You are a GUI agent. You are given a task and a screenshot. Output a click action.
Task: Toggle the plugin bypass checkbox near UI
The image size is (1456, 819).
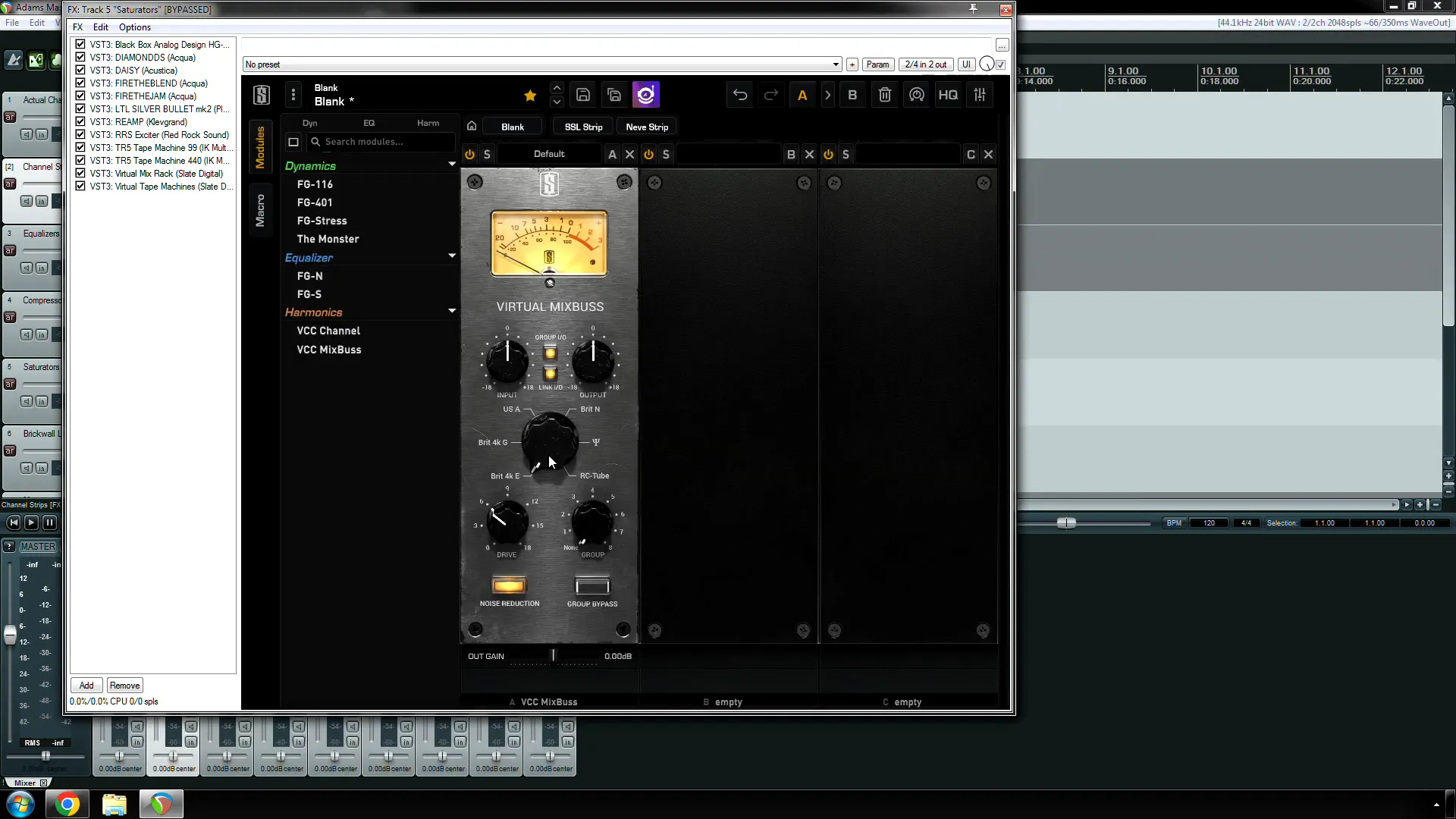coord(1001,64)
